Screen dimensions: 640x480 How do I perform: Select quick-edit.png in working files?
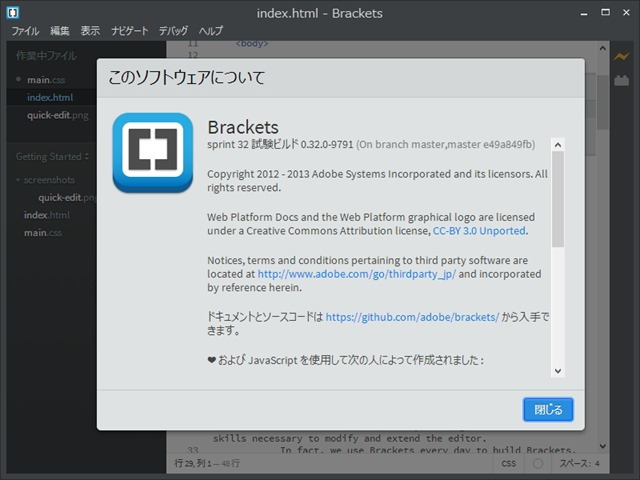coord(58,116)
